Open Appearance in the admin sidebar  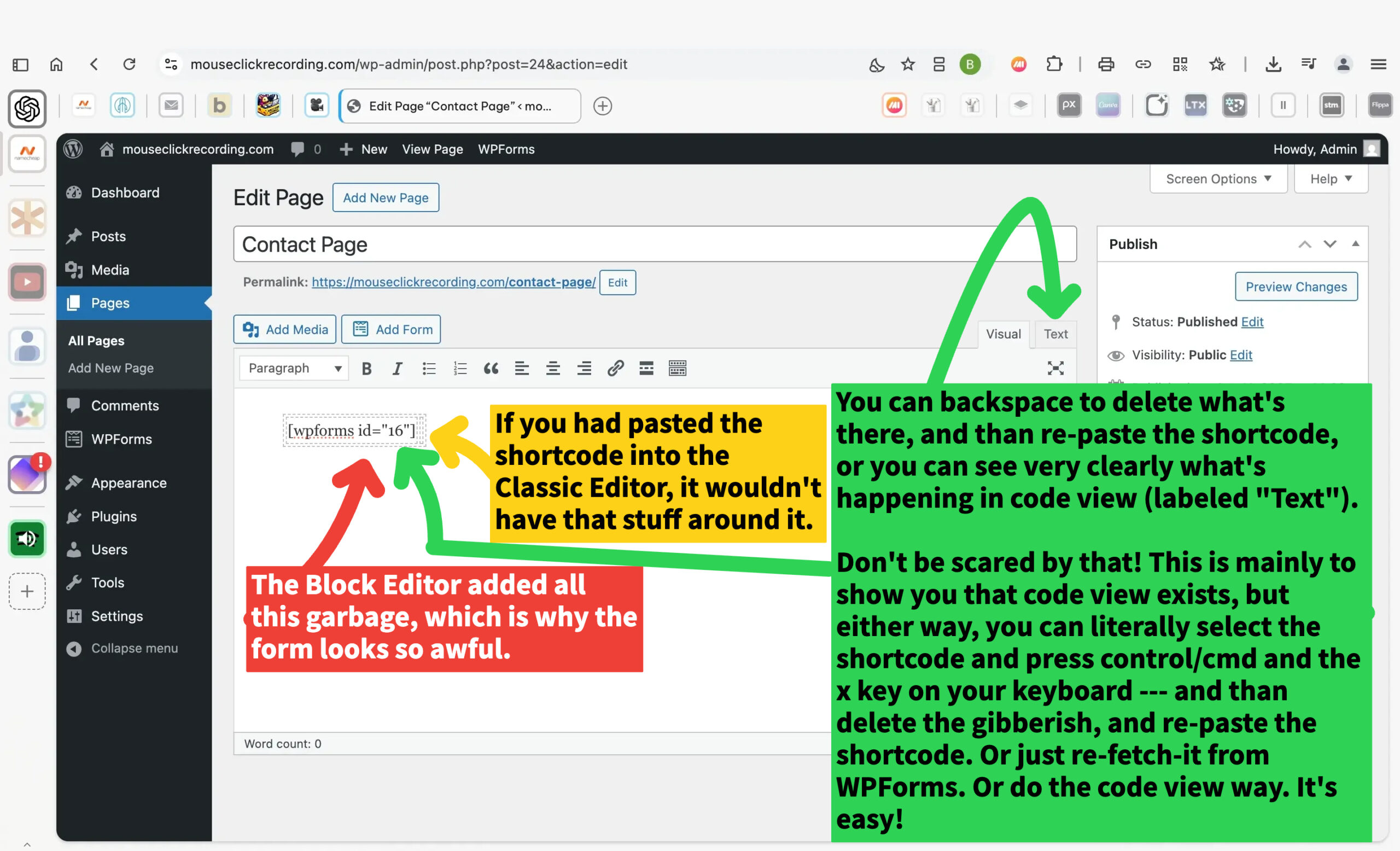[129, 483]
